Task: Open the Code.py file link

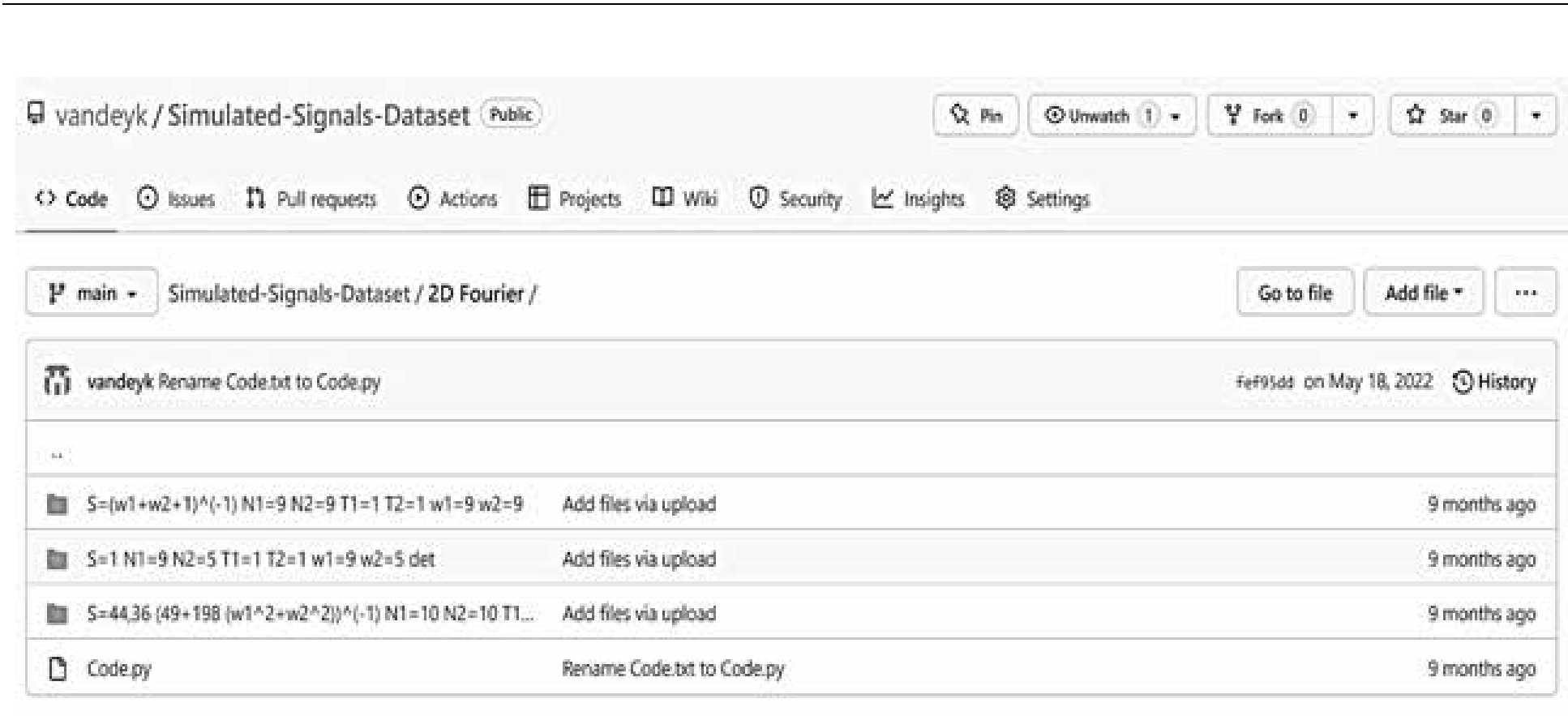Action: click(119, 669)
